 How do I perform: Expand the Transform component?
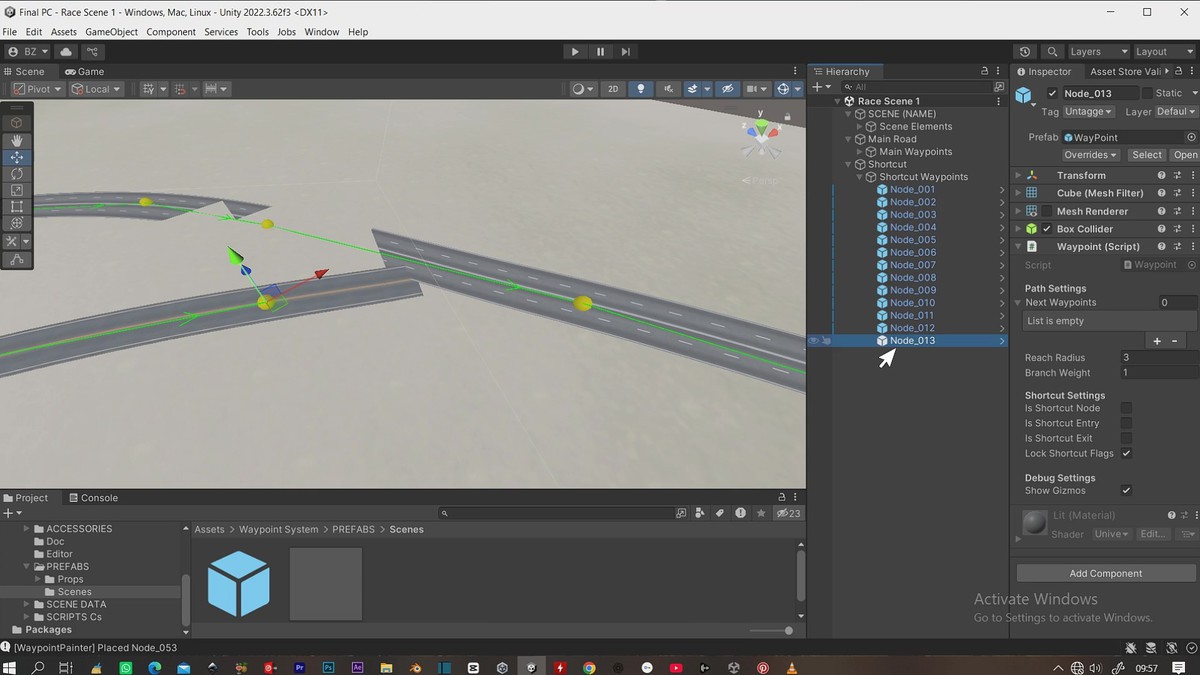pos(1018,175)
